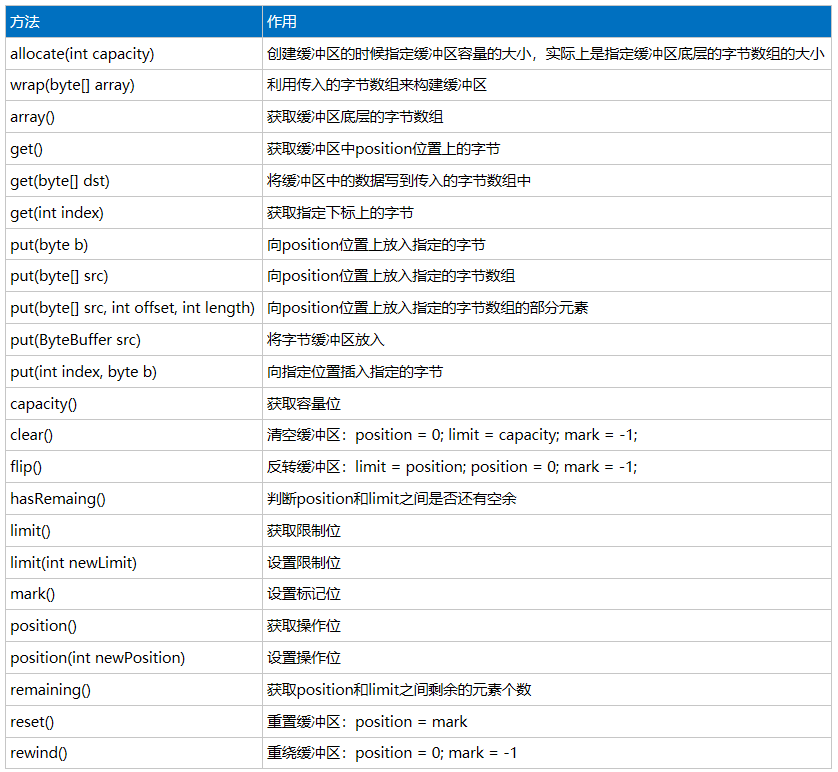Click 向position位置上放入指定的字节 description
Viewport: 838px width, 772px height.
coord(376,245)
